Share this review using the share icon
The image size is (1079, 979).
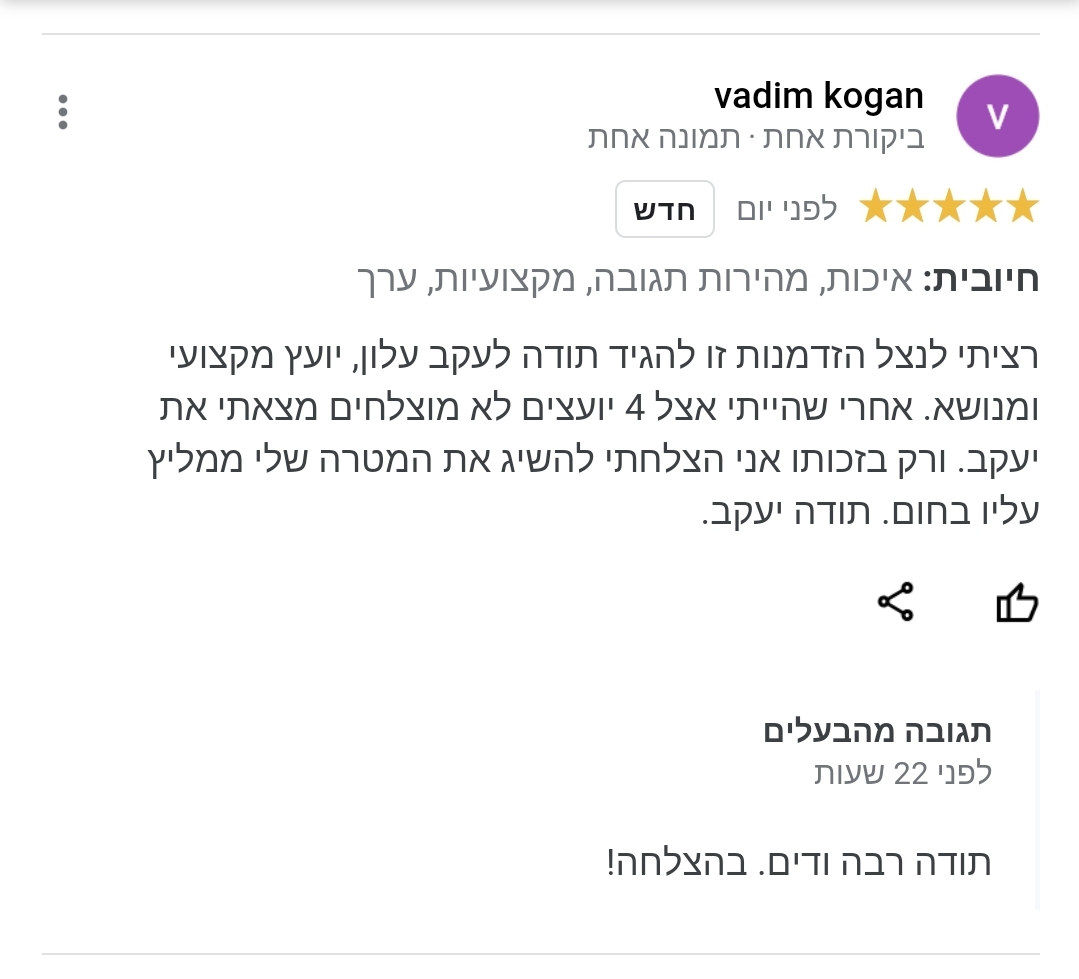[x=895, y=603]
